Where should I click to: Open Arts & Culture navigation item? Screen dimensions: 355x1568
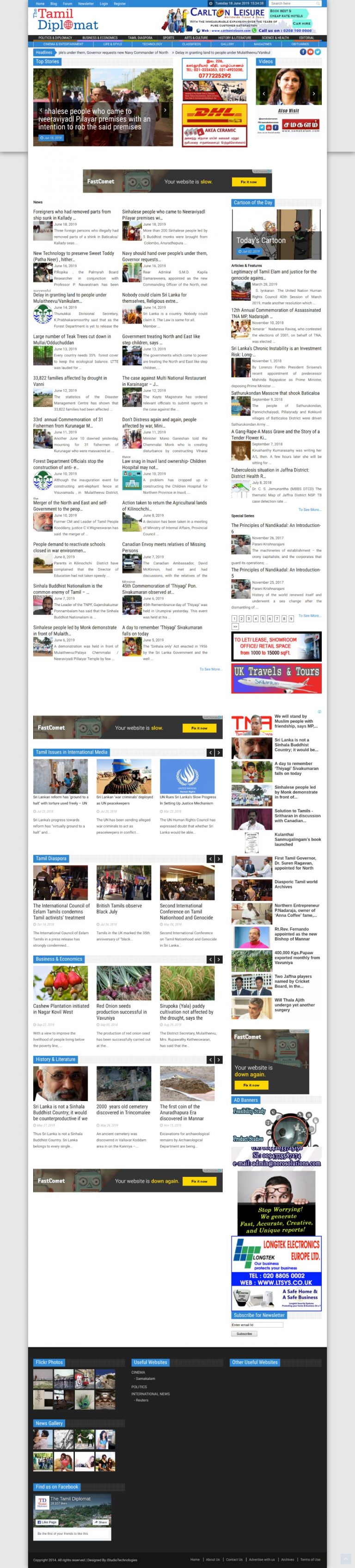point(196,38)
